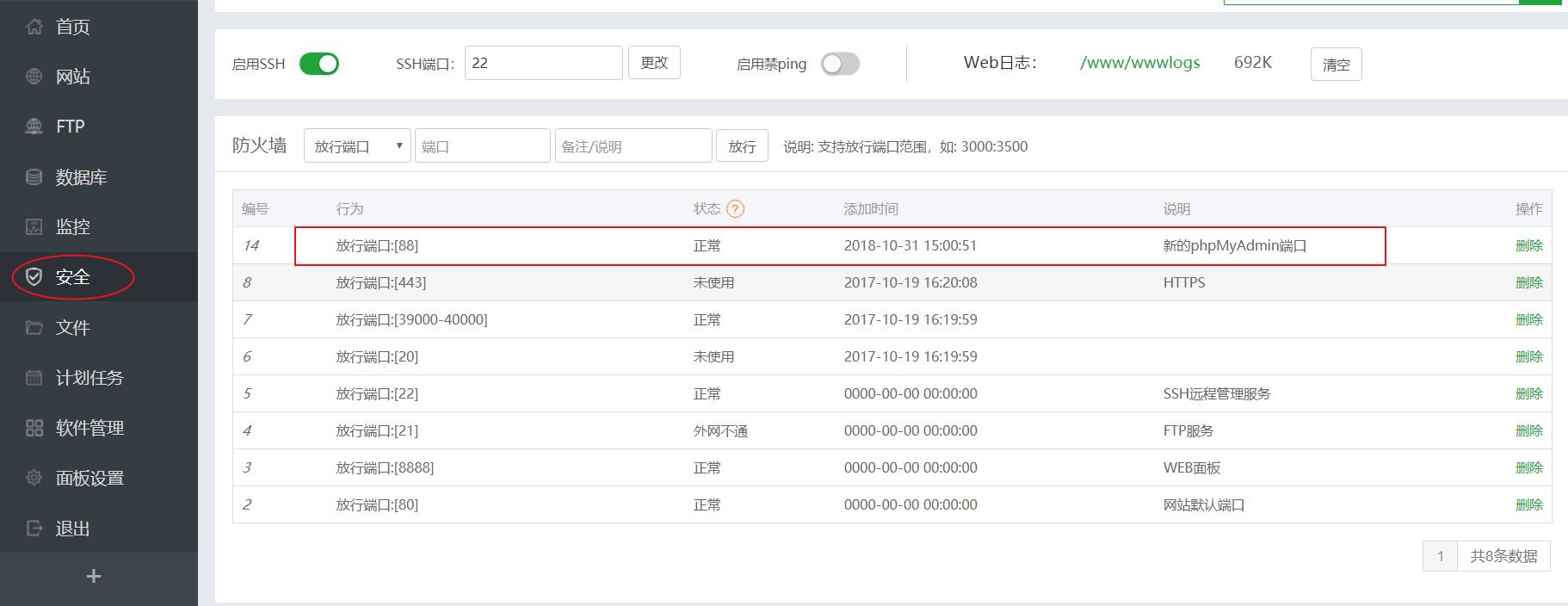Click the logout icon beside 退出
Screen dimensions: 1568x606
(34, 528)
